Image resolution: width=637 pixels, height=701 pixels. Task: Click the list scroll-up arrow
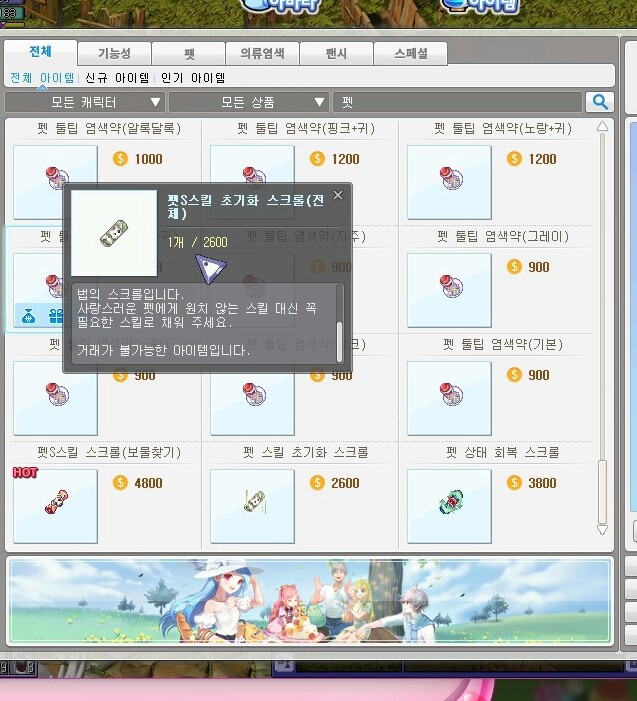602,126
